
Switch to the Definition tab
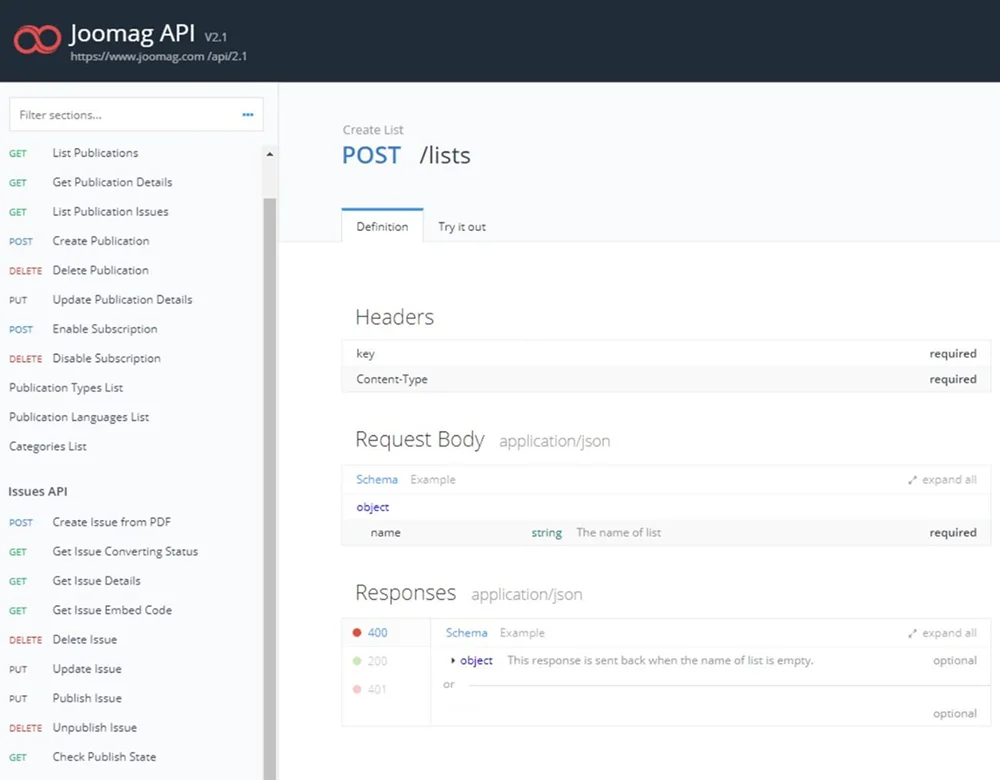(x=382, y=226)
